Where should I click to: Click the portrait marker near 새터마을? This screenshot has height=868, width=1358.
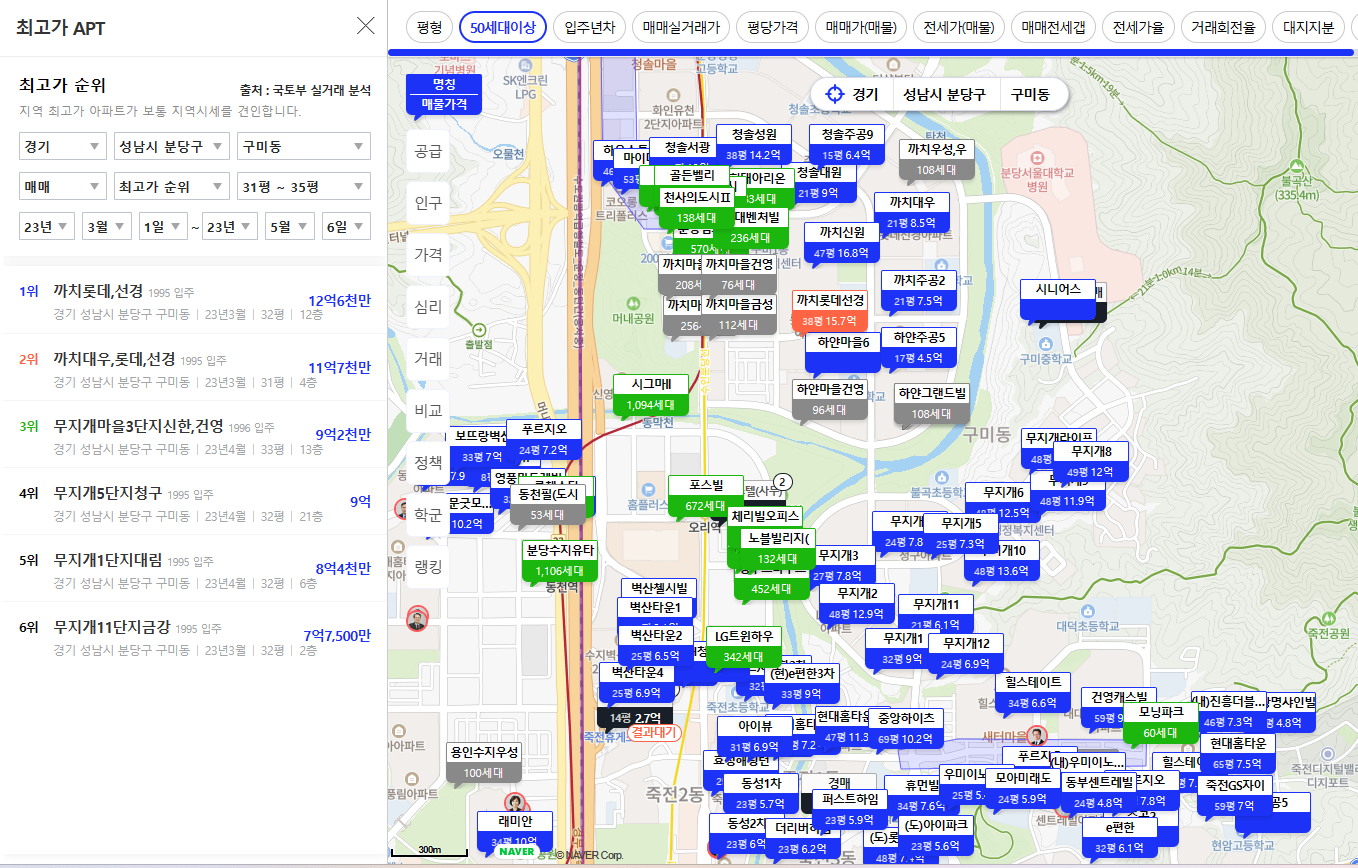pos(1038,736)
